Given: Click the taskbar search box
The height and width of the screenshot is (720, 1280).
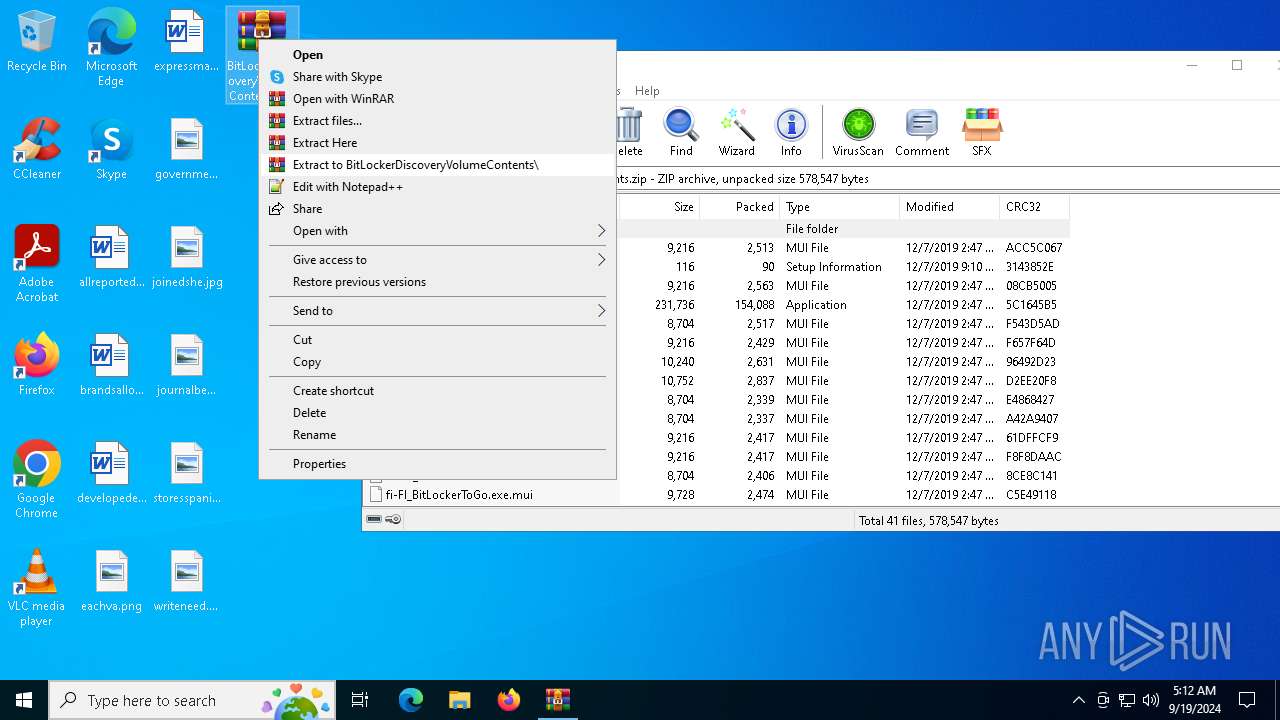Looking at the screenshot, I should (192, 700).
